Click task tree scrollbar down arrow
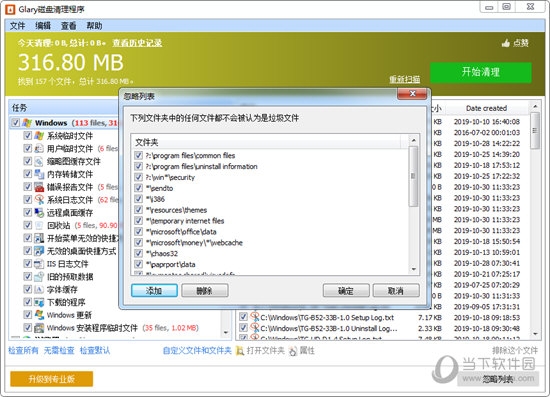Image resolution: width=550 pixels, height=397 pixels. point(226,332)
